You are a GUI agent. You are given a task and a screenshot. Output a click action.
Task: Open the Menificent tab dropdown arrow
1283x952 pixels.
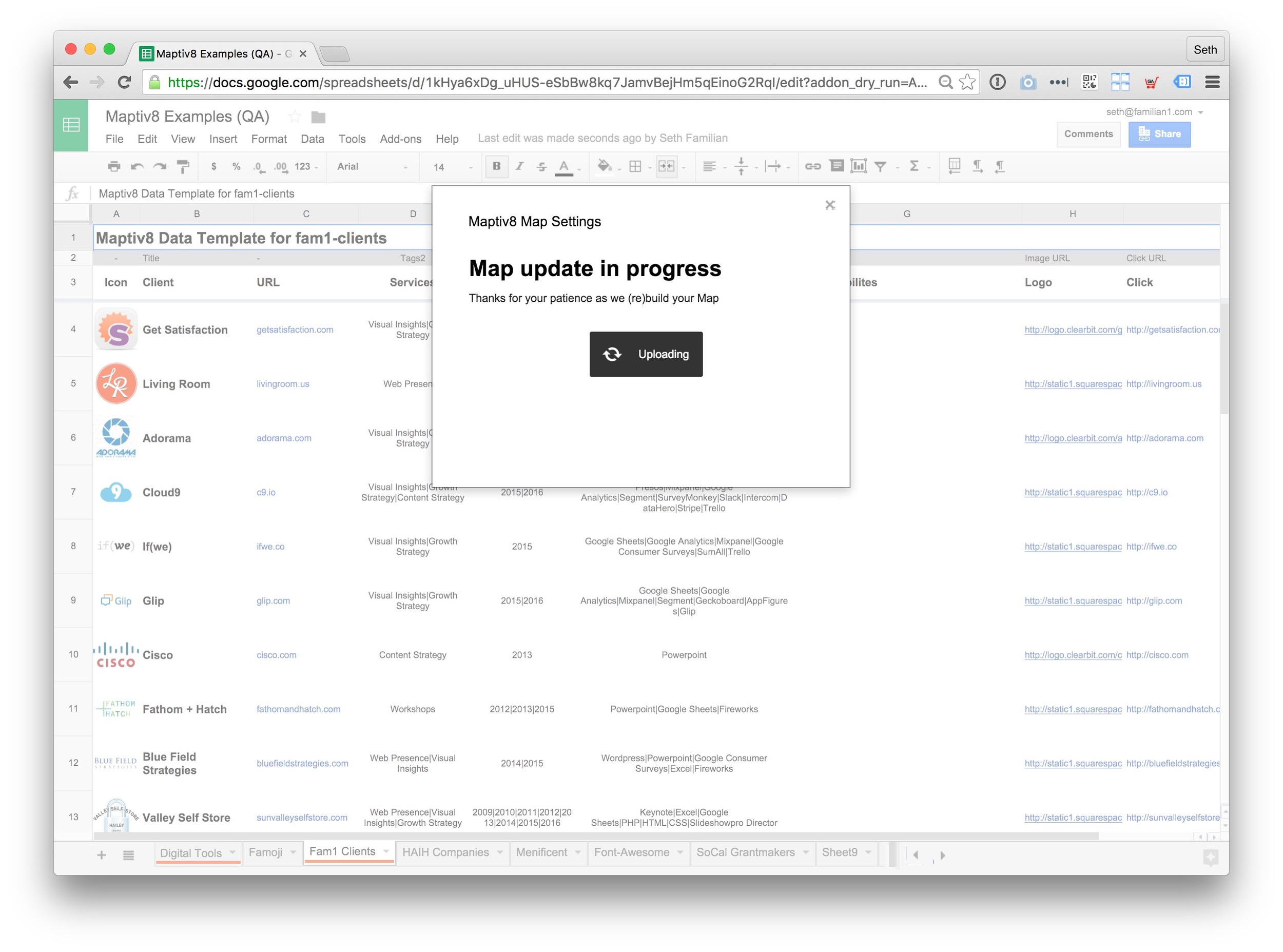click(x=577, y=852)
